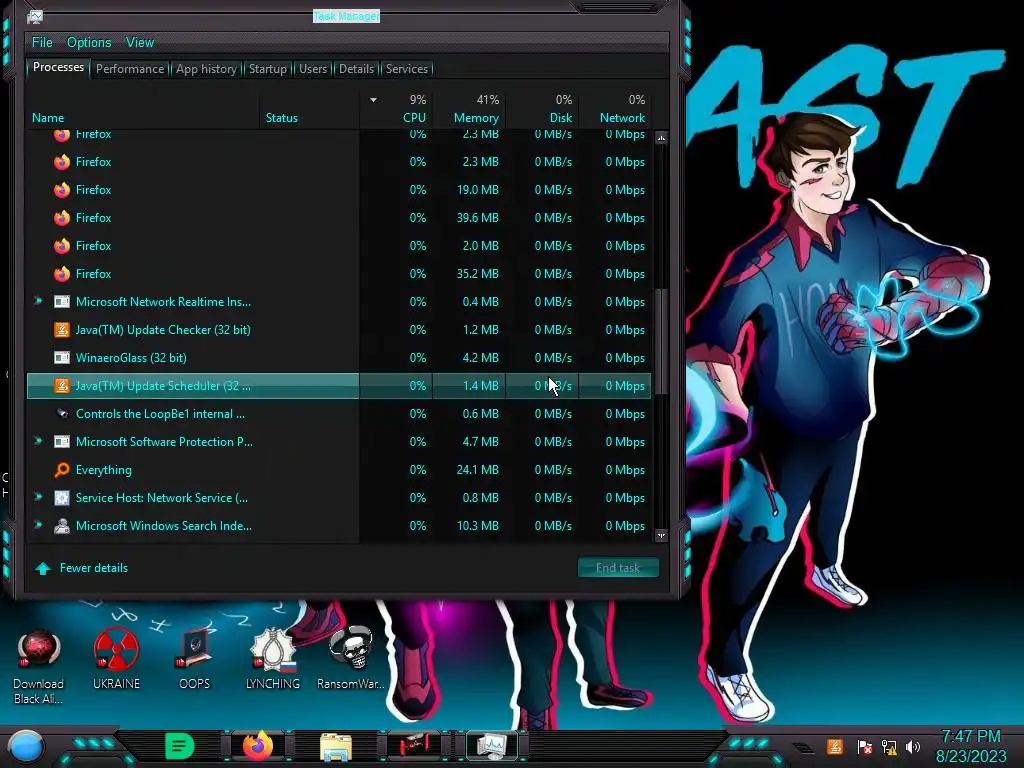Click Firefox icon in the 39.6 MB row
This screenshot has height=768, width=1024.
[62, 218]
